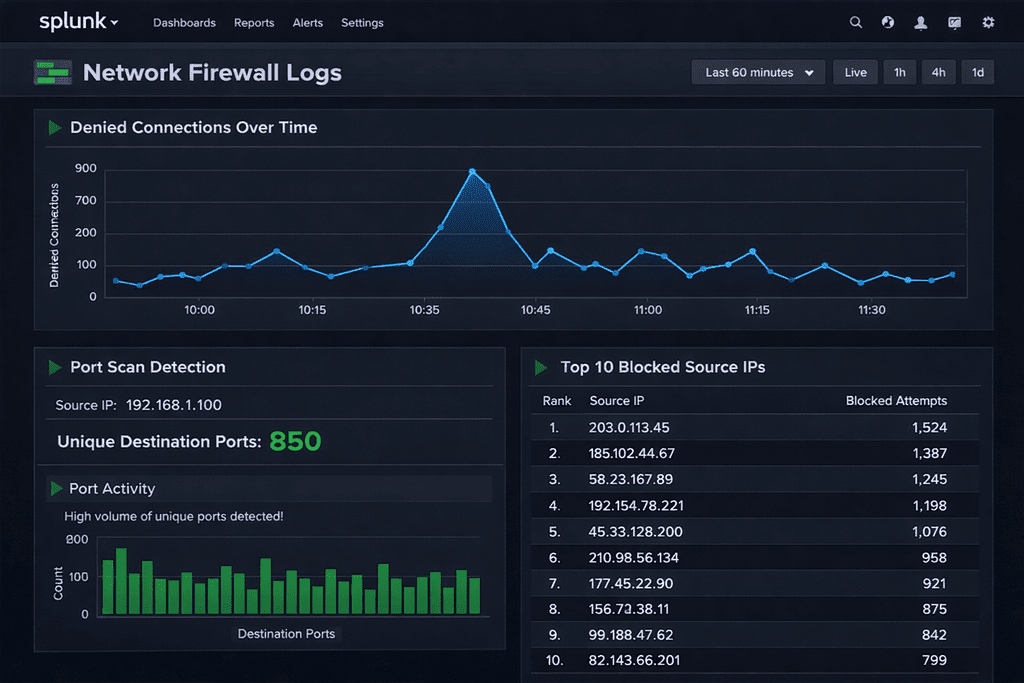1024x683 pixels.
Task: Open the settings gear icon
Action: tap(989, 23)
